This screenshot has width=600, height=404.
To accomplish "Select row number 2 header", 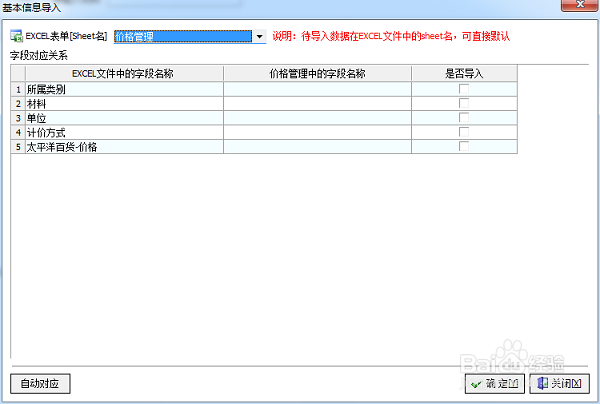I will pos(18,104).
